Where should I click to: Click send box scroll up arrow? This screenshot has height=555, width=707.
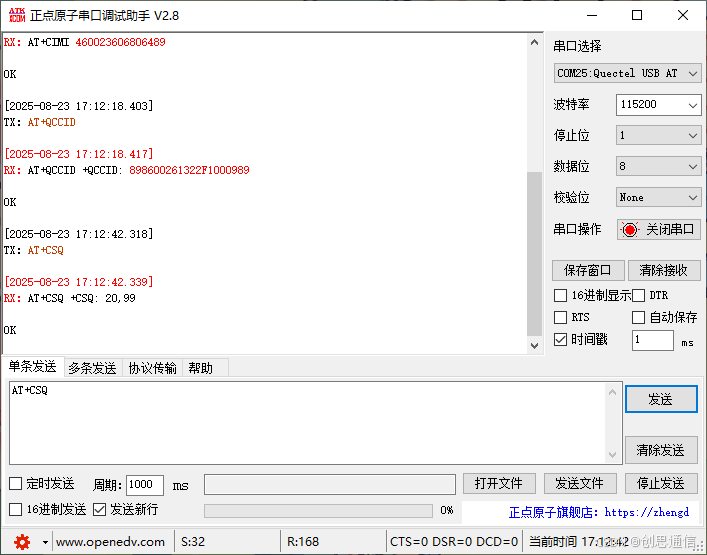pos(612,392)
